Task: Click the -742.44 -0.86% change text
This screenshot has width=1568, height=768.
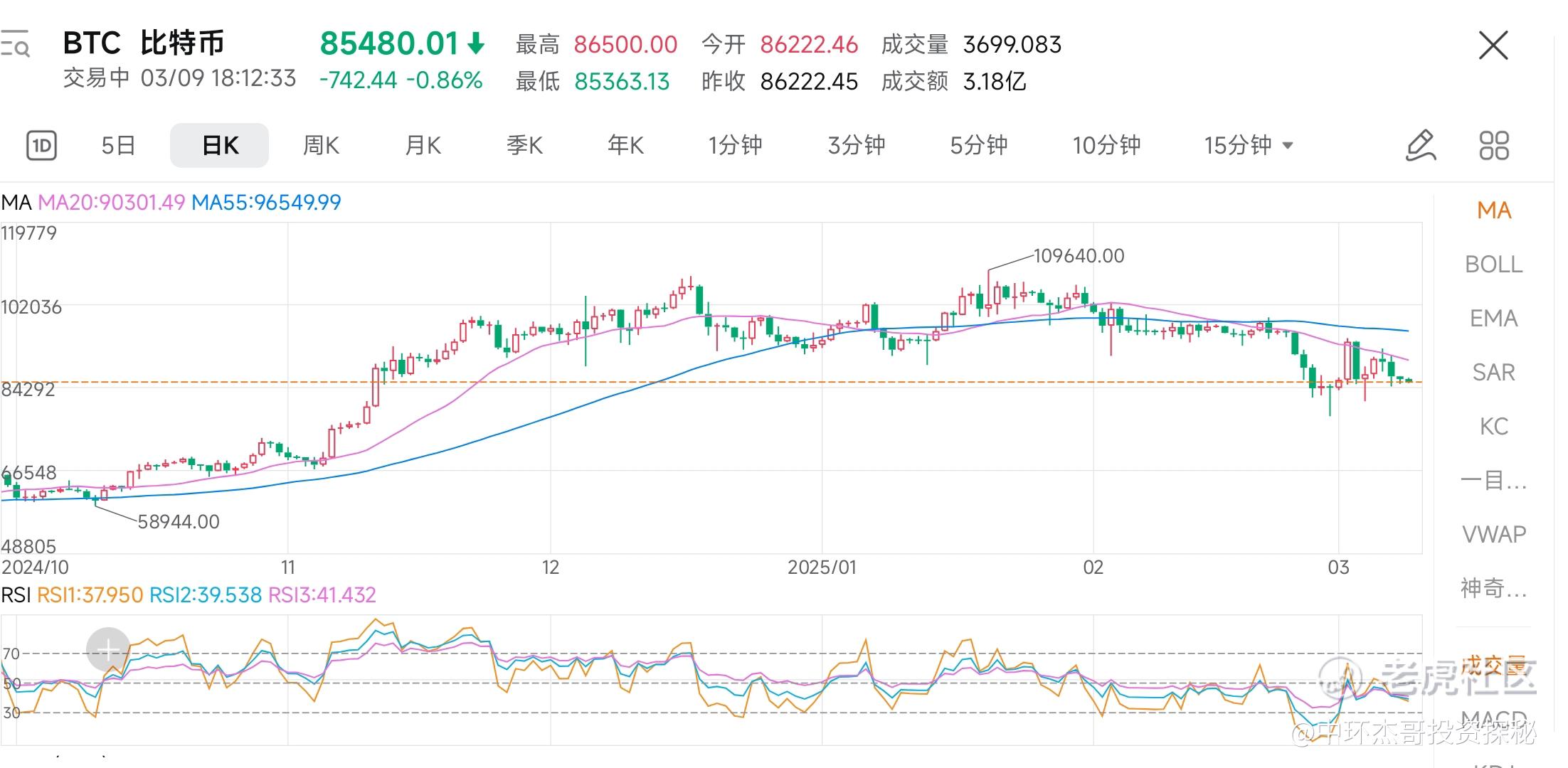Action: pos(401,80)
